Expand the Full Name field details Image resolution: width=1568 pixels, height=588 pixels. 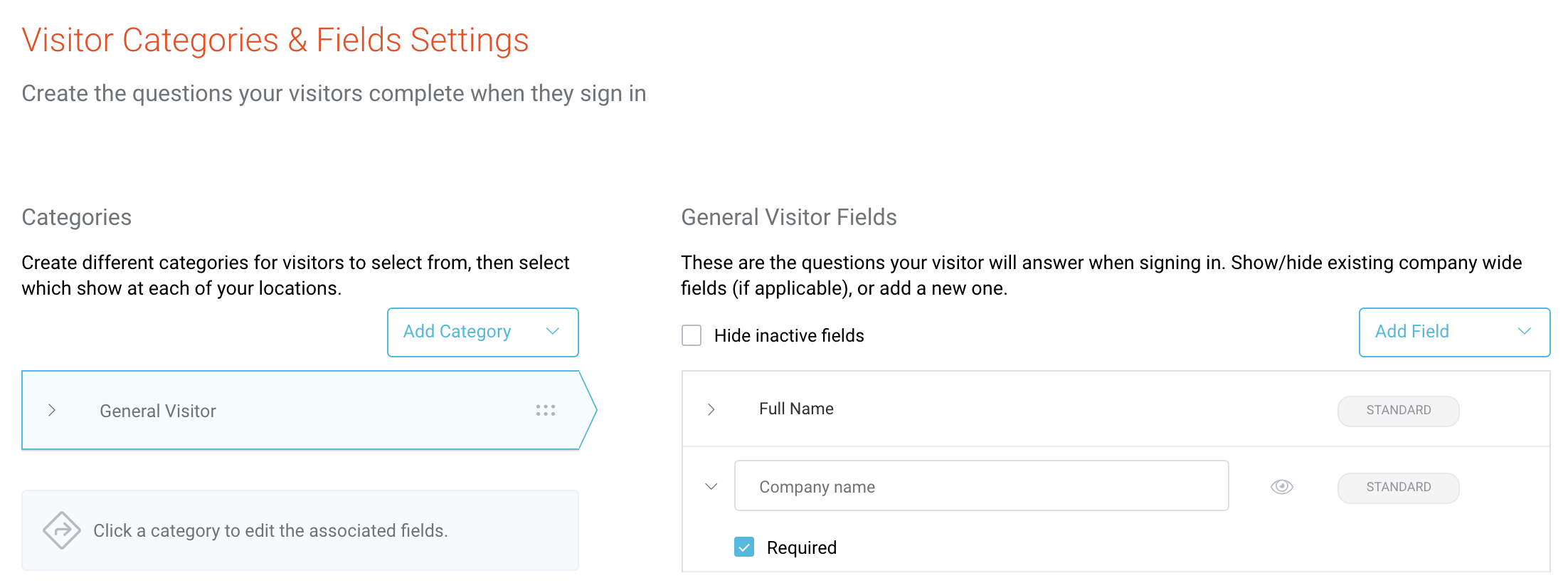tap(710, 409)
